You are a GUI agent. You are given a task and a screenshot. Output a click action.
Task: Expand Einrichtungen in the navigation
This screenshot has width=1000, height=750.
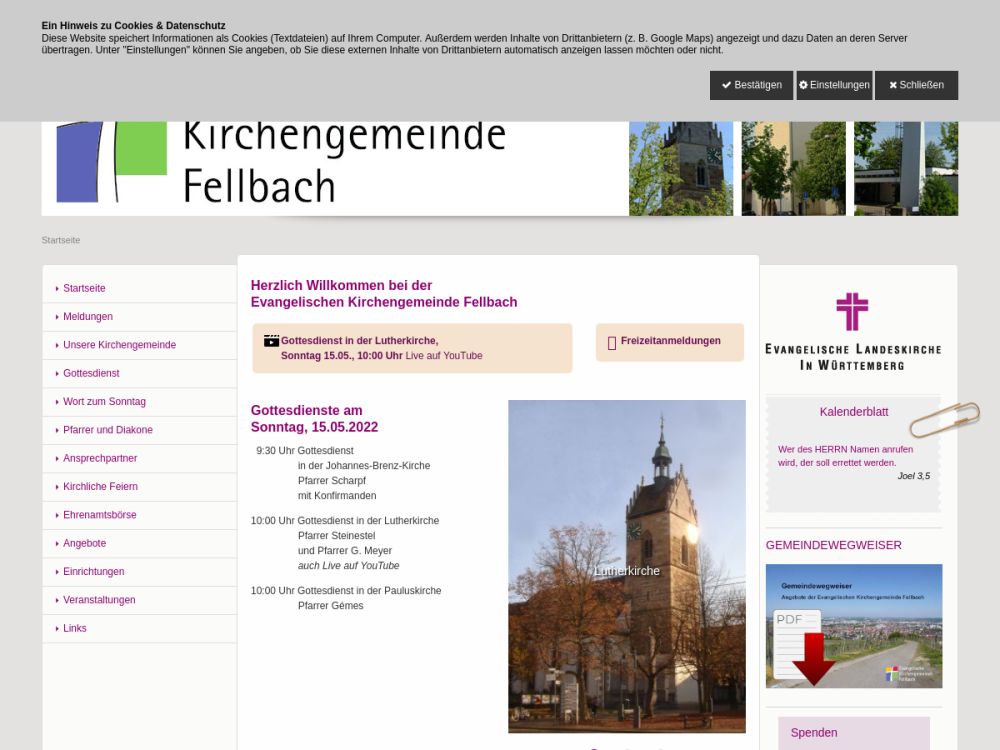point(94,572)
